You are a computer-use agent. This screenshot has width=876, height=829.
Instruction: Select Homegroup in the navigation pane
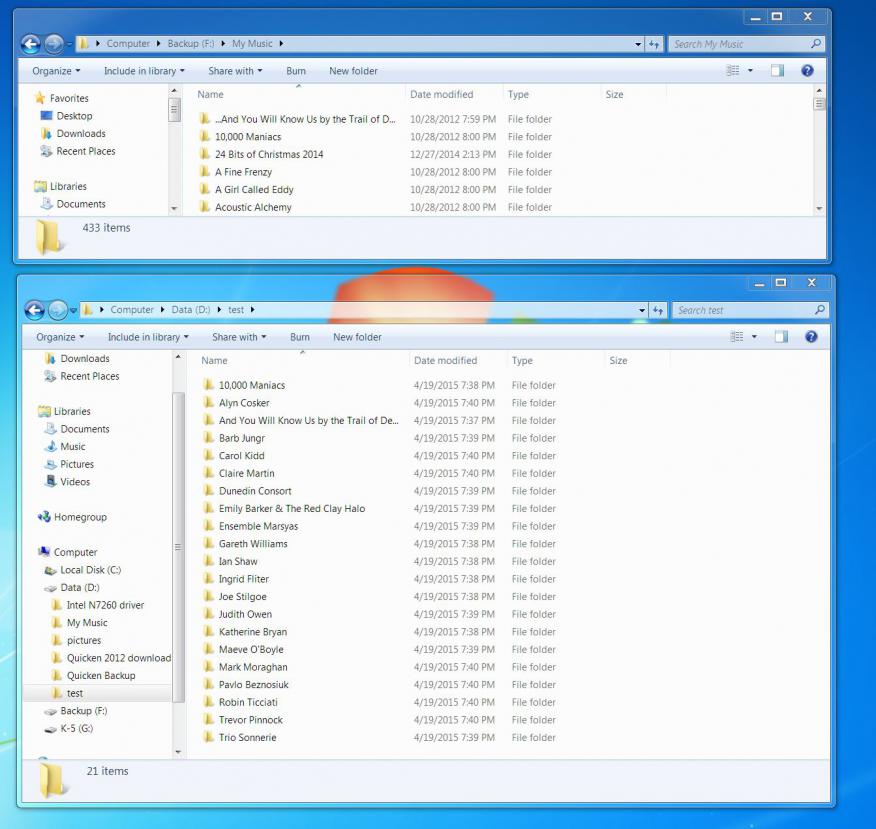[80, 517]
